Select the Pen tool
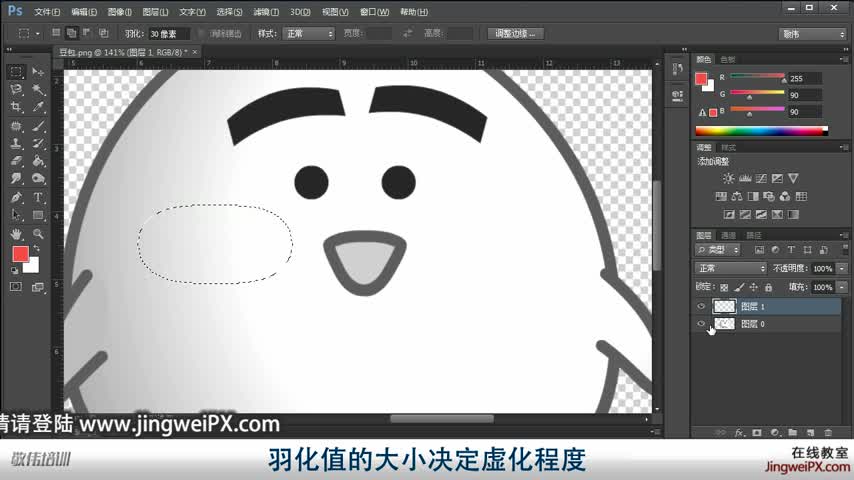The width and height of the screenshot is (854, 480). tap(16, 197)
